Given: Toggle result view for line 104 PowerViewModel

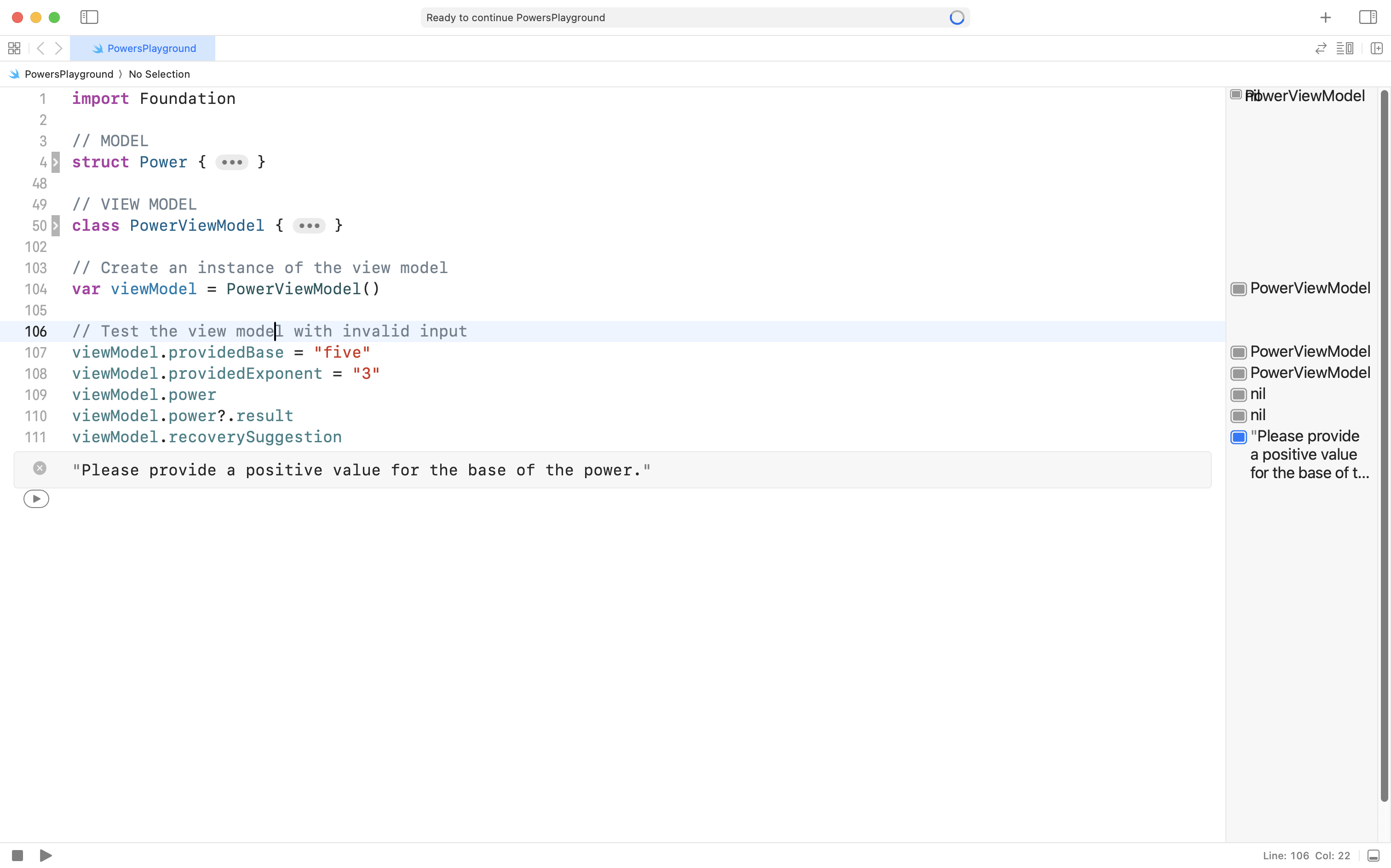Looking at the screenshot, I should tap(1238, 289).
